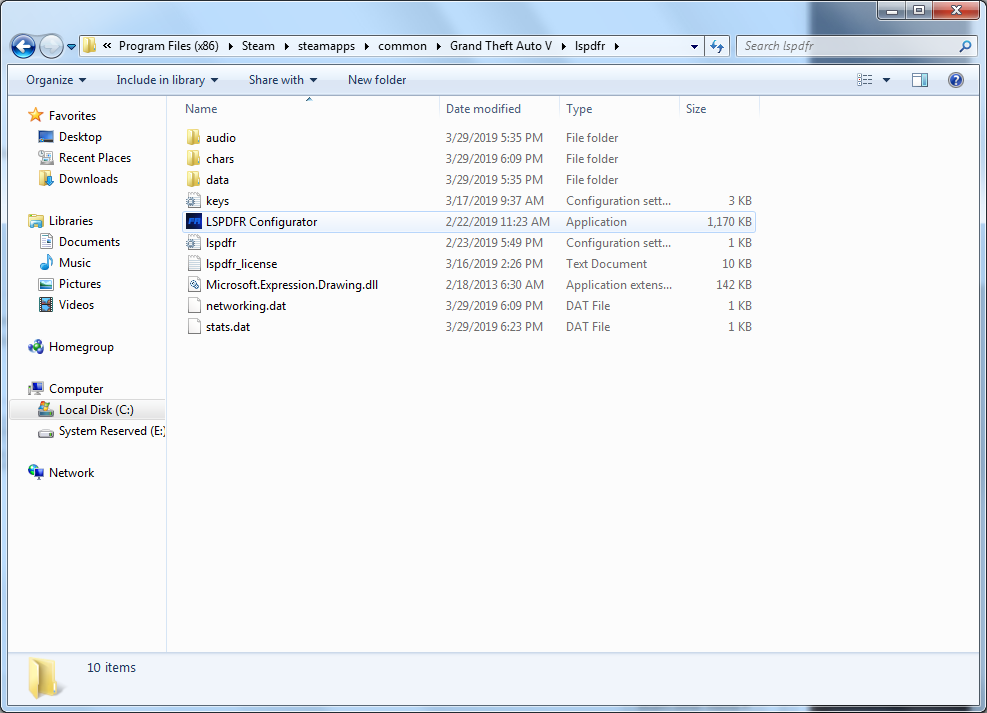The image size is (987, 713).
Task: Select the keys configuration file icon
Action: (x=193, y=201)
